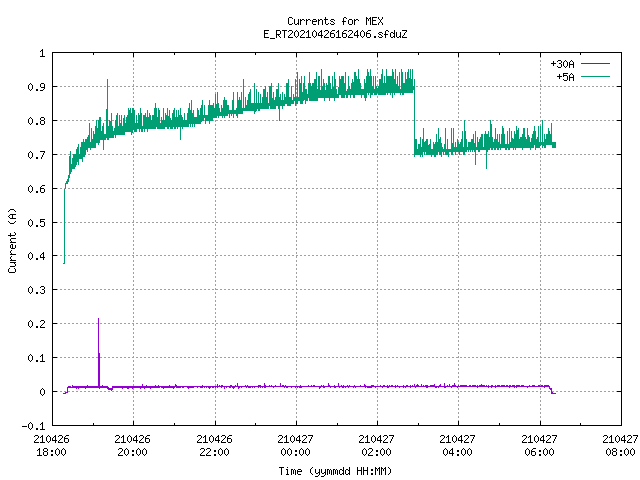Click the y-axis tick label 0.9
640x480 pixels.
coord(36,87)
